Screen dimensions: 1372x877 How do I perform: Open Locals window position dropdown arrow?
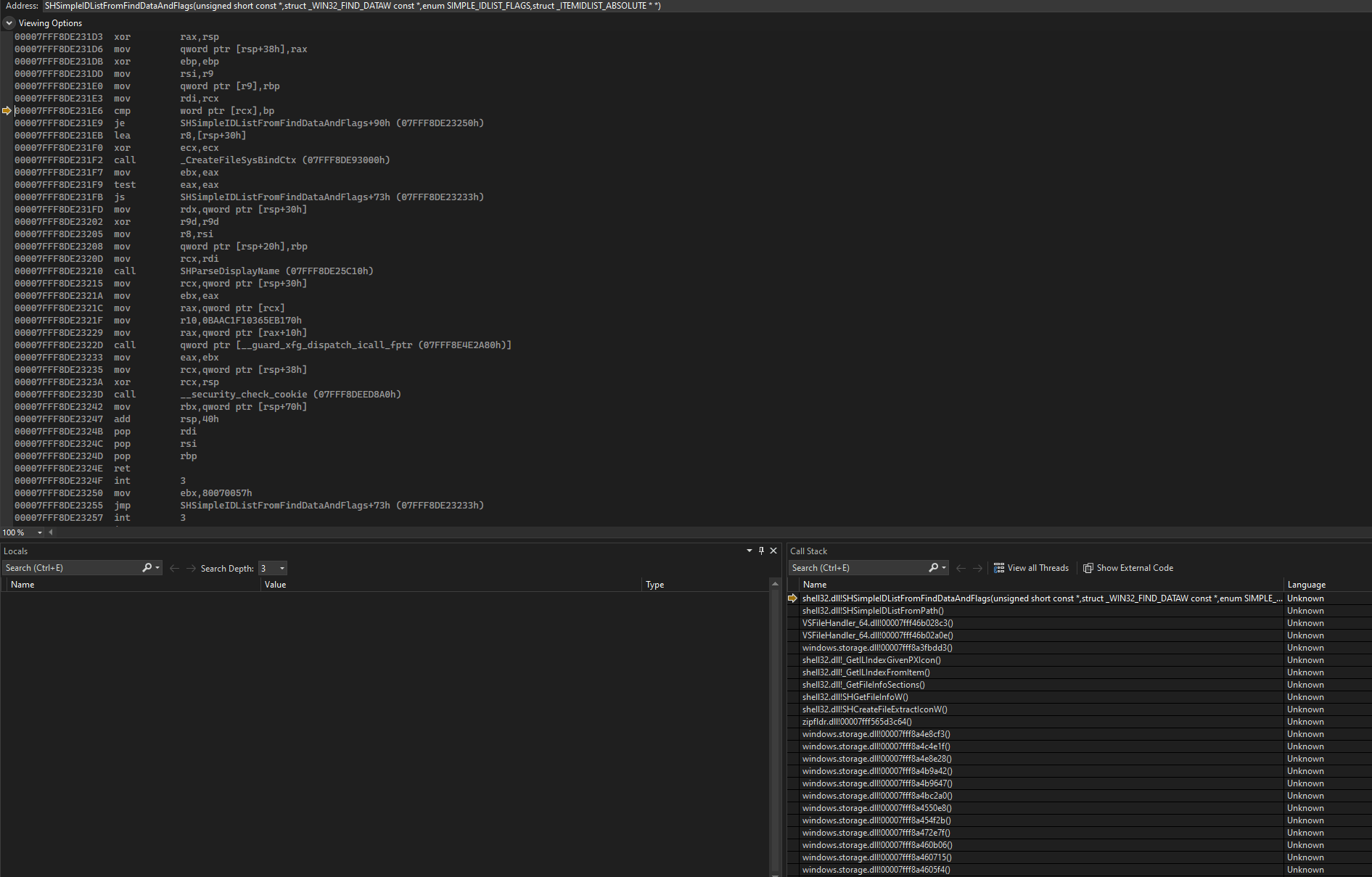pyautogui.click(x=749, y=551)
